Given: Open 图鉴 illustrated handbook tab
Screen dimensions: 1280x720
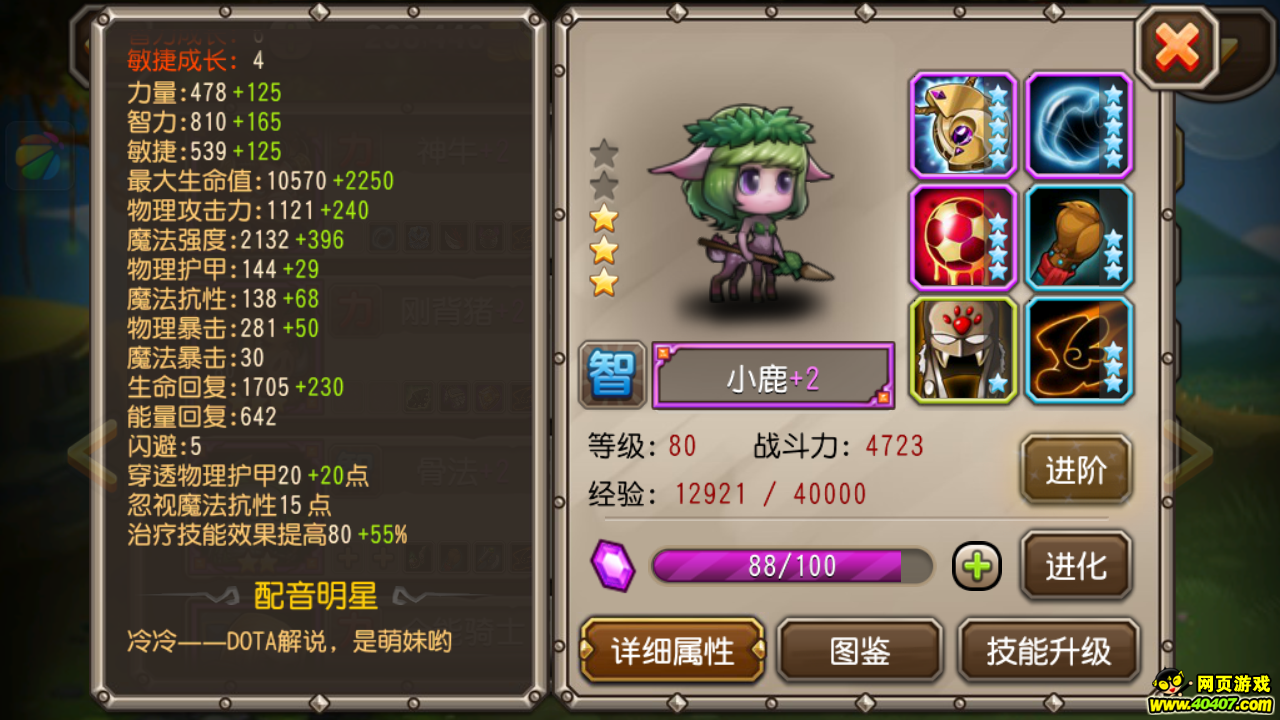Looking at the screenshot, I should point(860,651).
